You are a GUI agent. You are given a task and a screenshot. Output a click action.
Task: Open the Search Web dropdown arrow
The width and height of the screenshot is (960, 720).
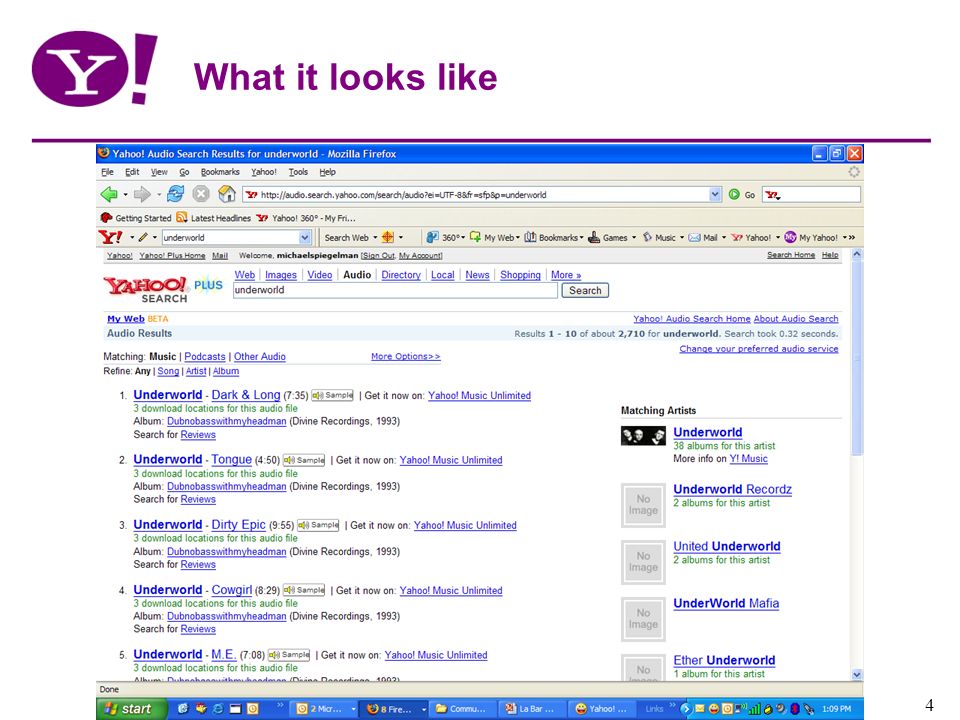pos(375,238)
